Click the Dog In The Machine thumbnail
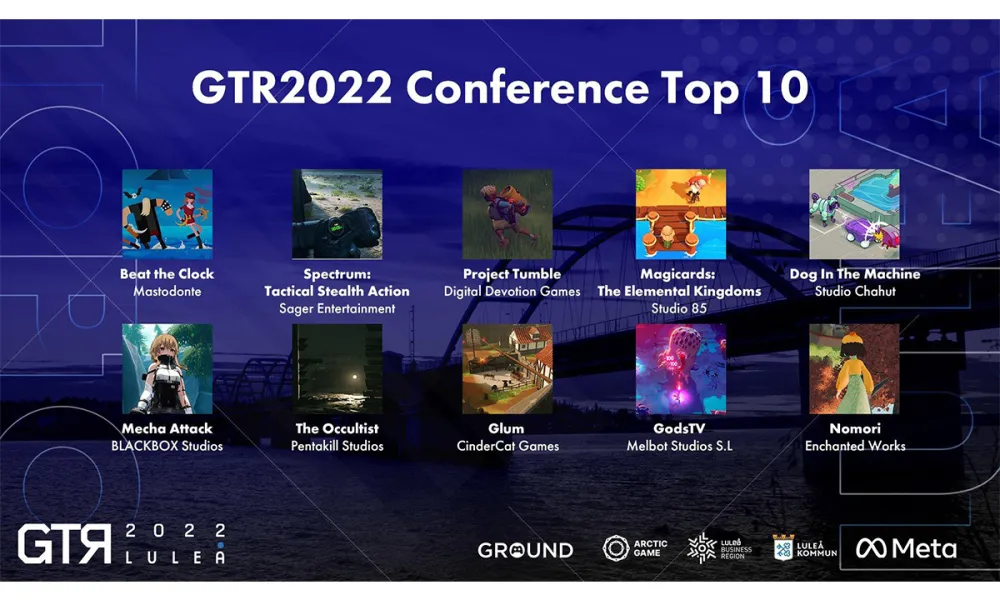This screenshot has width=1000, height=600. tap(855, 214)
